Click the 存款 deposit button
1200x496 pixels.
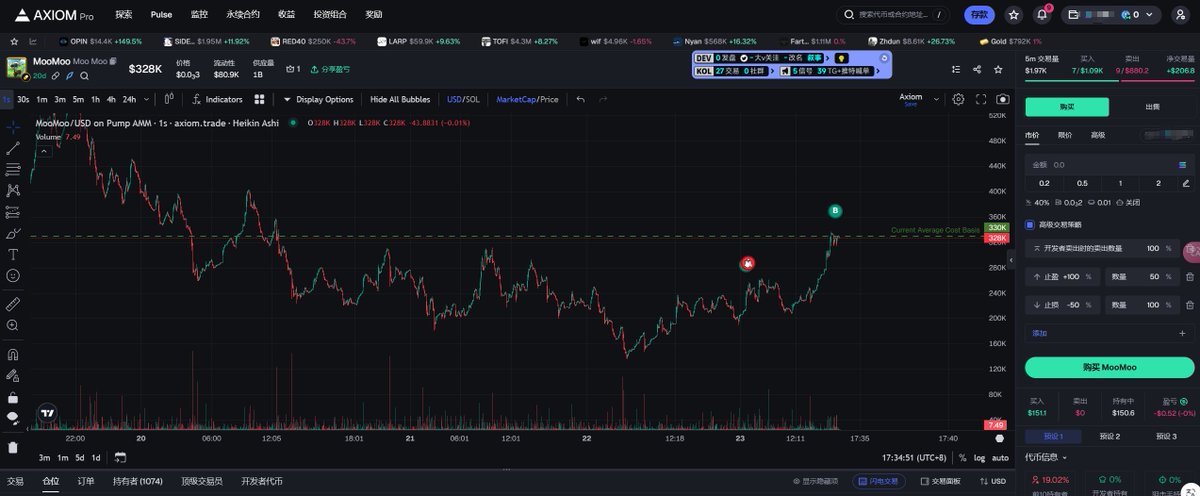(979, 15)
